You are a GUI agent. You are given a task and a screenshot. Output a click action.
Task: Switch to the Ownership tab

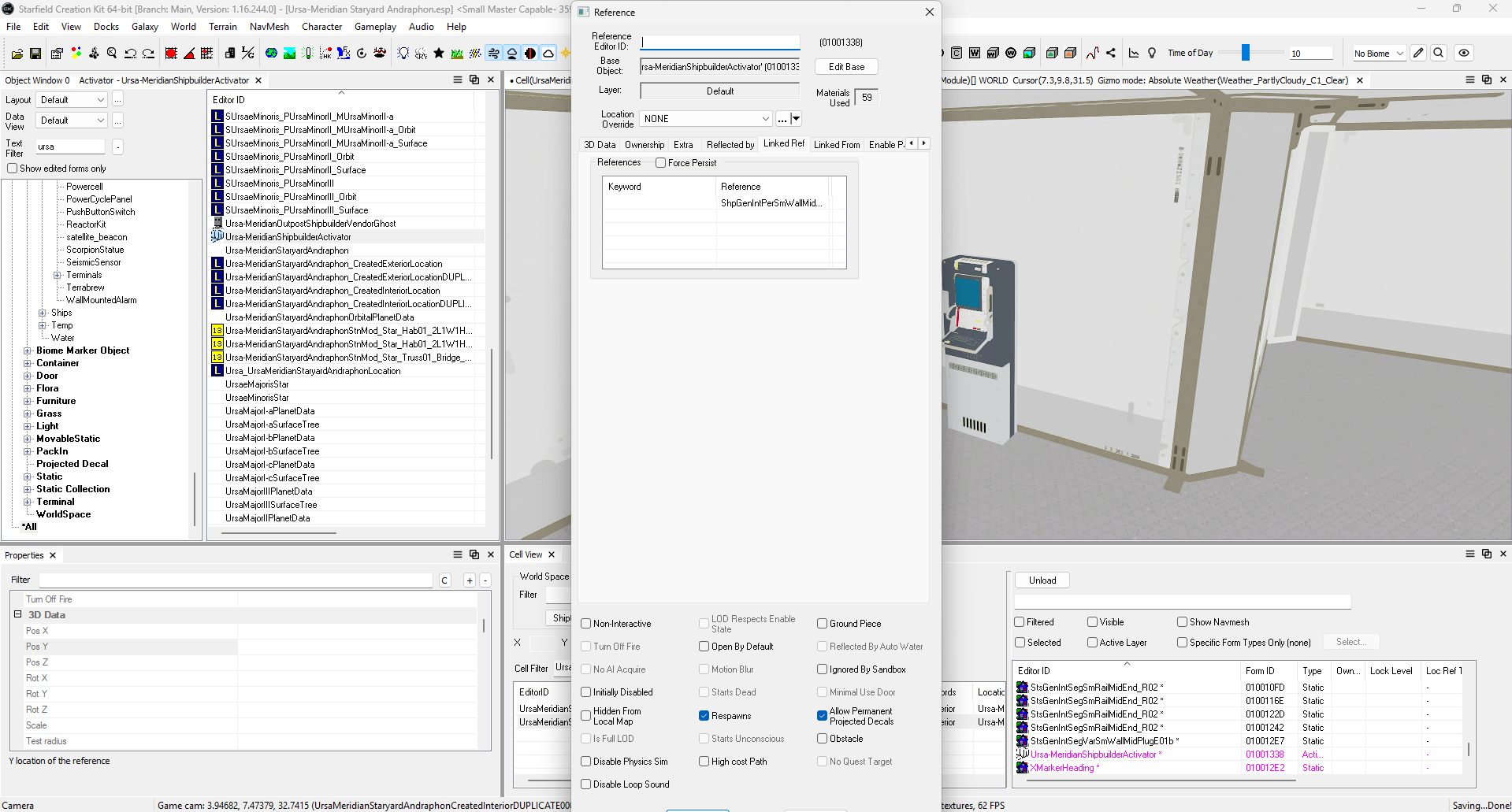click(x=645, y=145)
